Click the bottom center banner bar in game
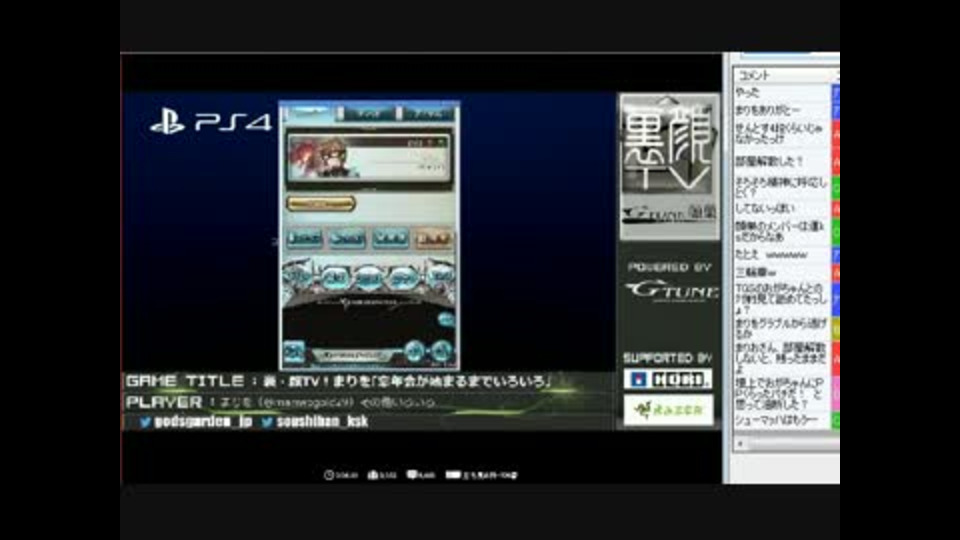960x540 pixels. click(x=354, y=355)
